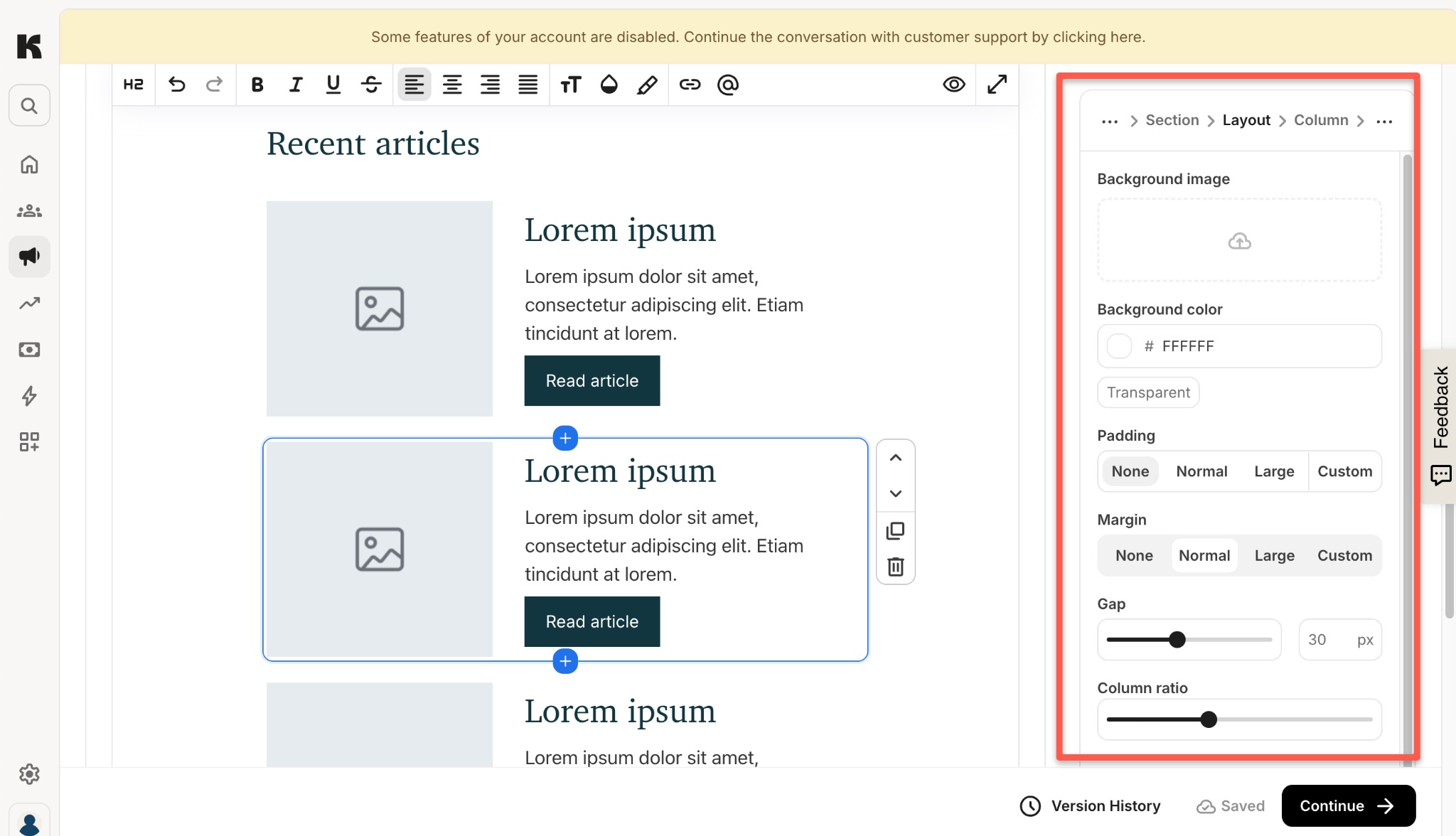Open the lightning bolt automations icon

29,396
